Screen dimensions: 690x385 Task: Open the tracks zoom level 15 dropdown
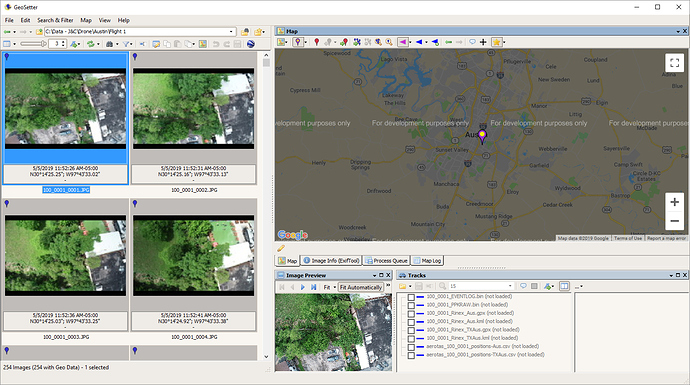[510, 286]
